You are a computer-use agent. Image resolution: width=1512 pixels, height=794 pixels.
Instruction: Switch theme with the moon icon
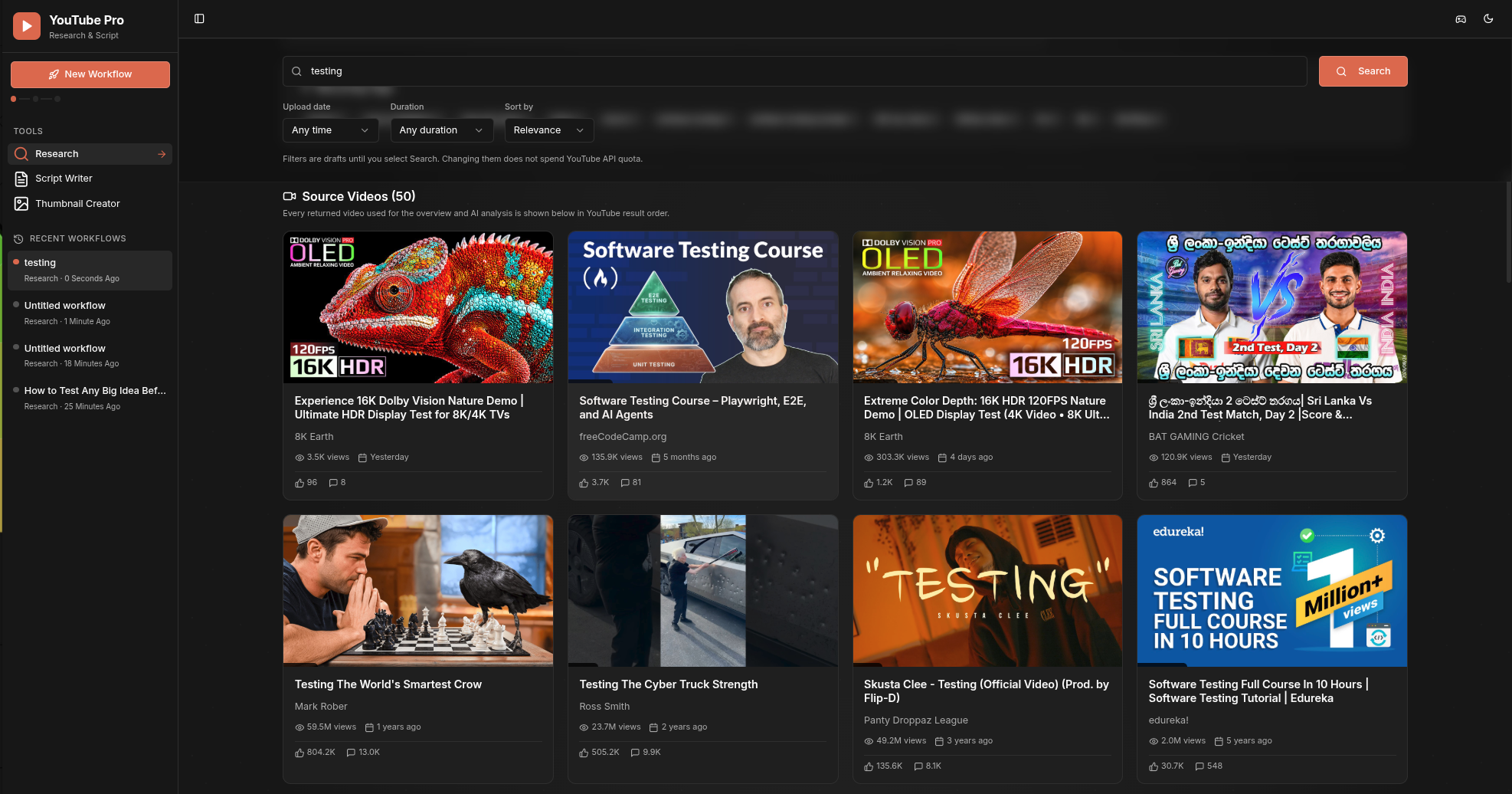tap(1488, 18)
